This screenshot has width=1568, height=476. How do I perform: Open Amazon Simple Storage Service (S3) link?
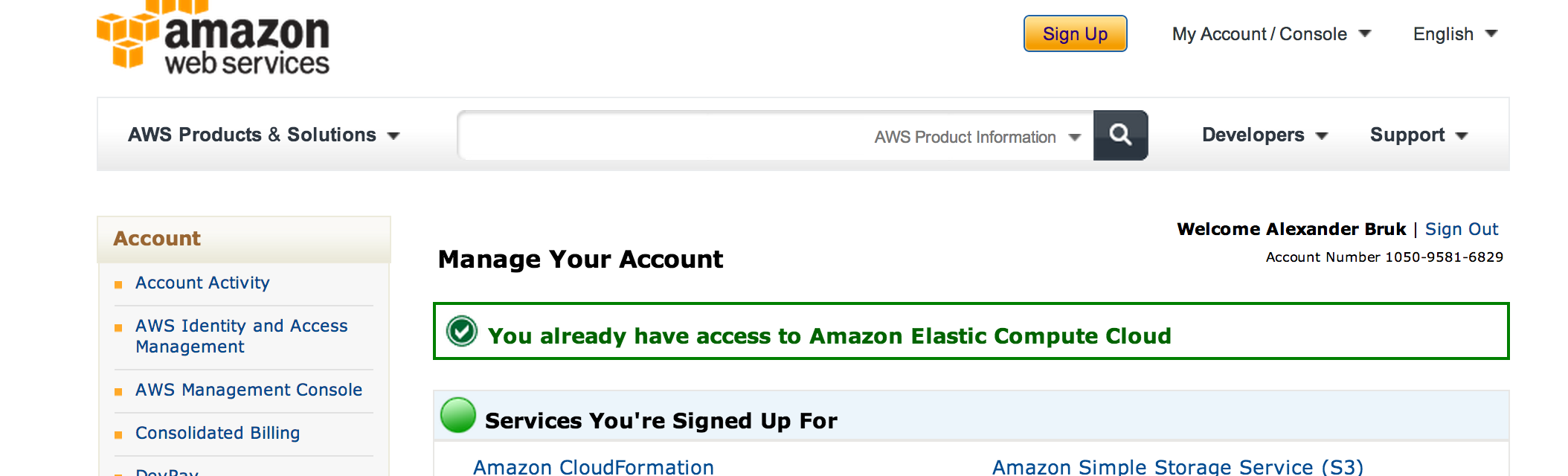[1177, 466]
